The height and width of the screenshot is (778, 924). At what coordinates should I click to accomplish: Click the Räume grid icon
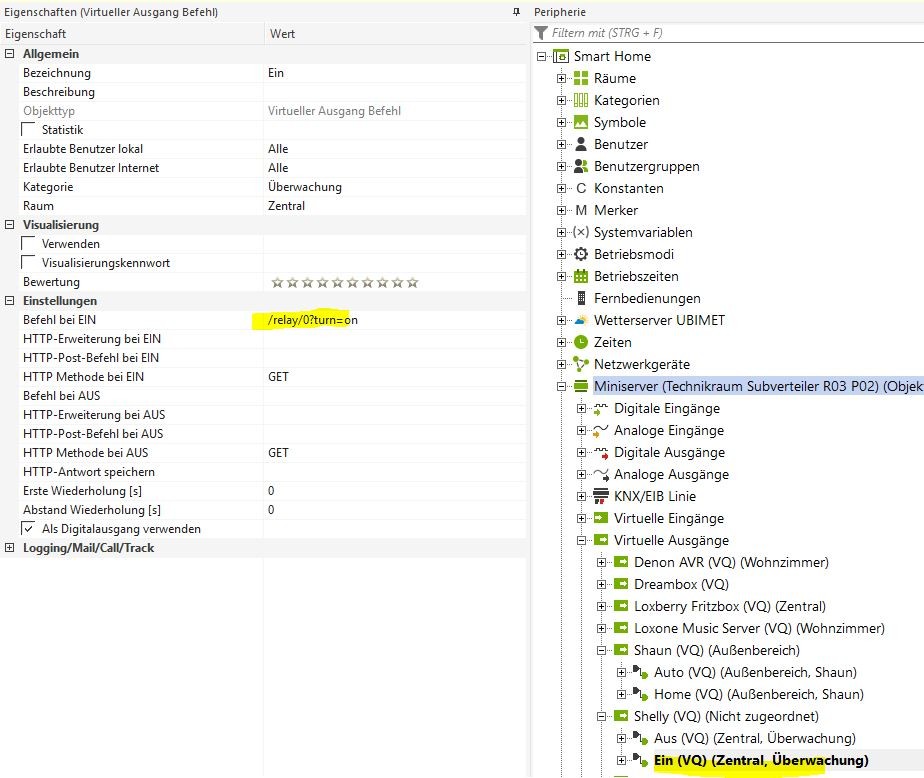(581, 78)
